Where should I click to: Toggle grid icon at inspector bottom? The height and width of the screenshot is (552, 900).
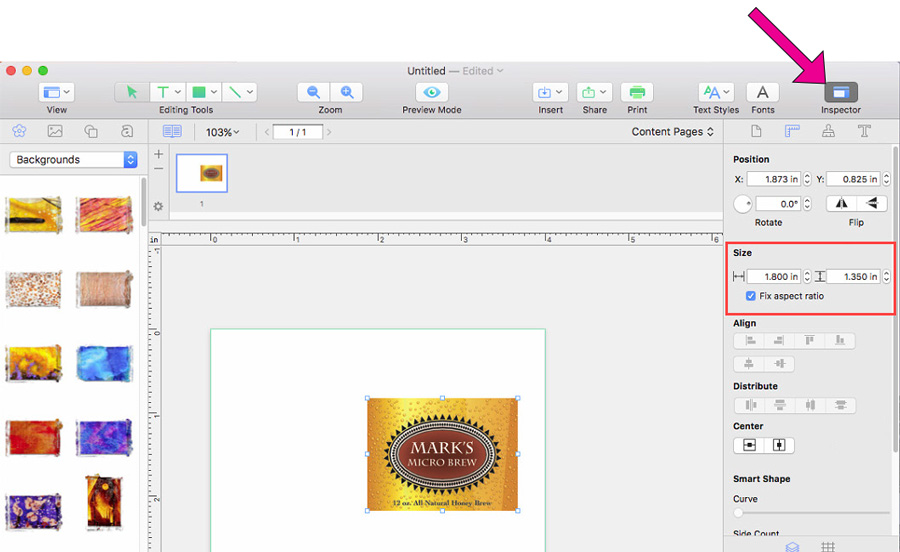click(x=828, y=547)
